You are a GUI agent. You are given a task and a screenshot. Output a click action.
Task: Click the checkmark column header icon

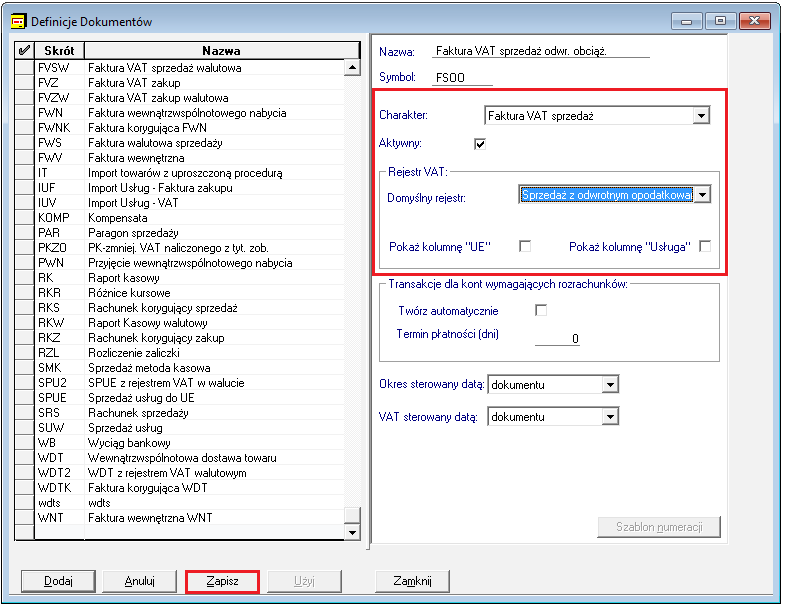coord(24,51)
